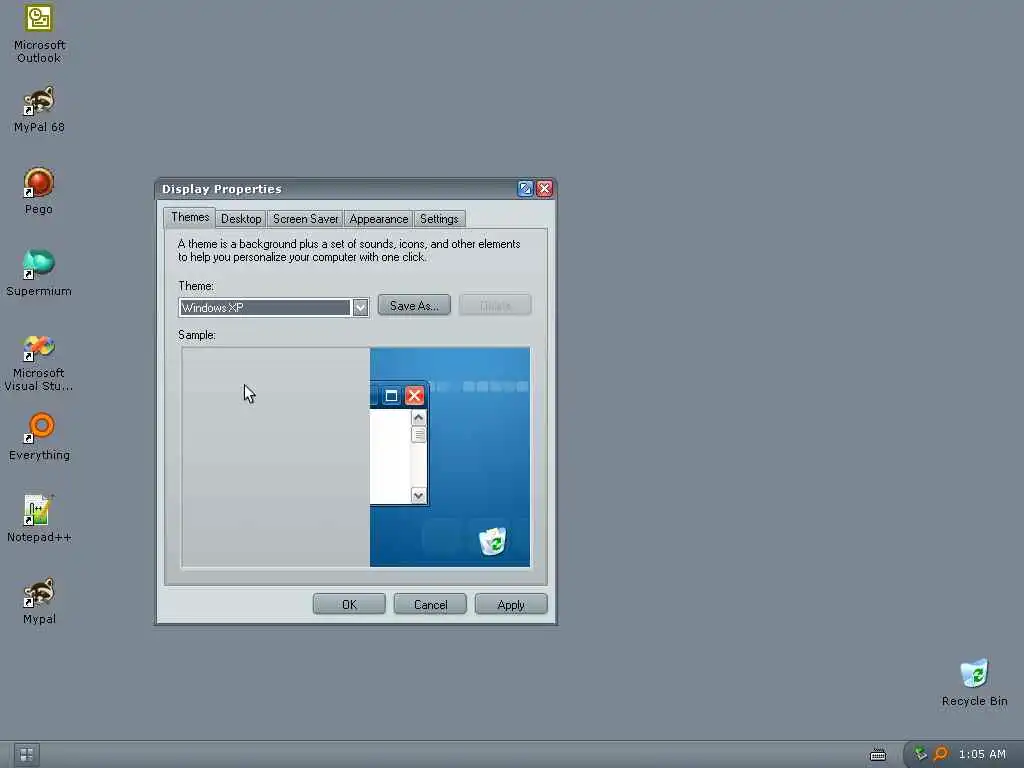Expand the Theme dropdown arrow
This screenshot has width=1024, height=768.
pos(360,308)
